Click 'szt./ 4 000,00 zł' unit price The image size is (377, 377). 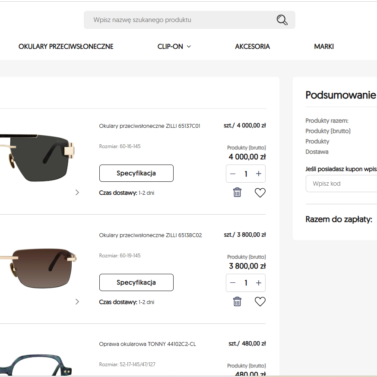(245, 126)
